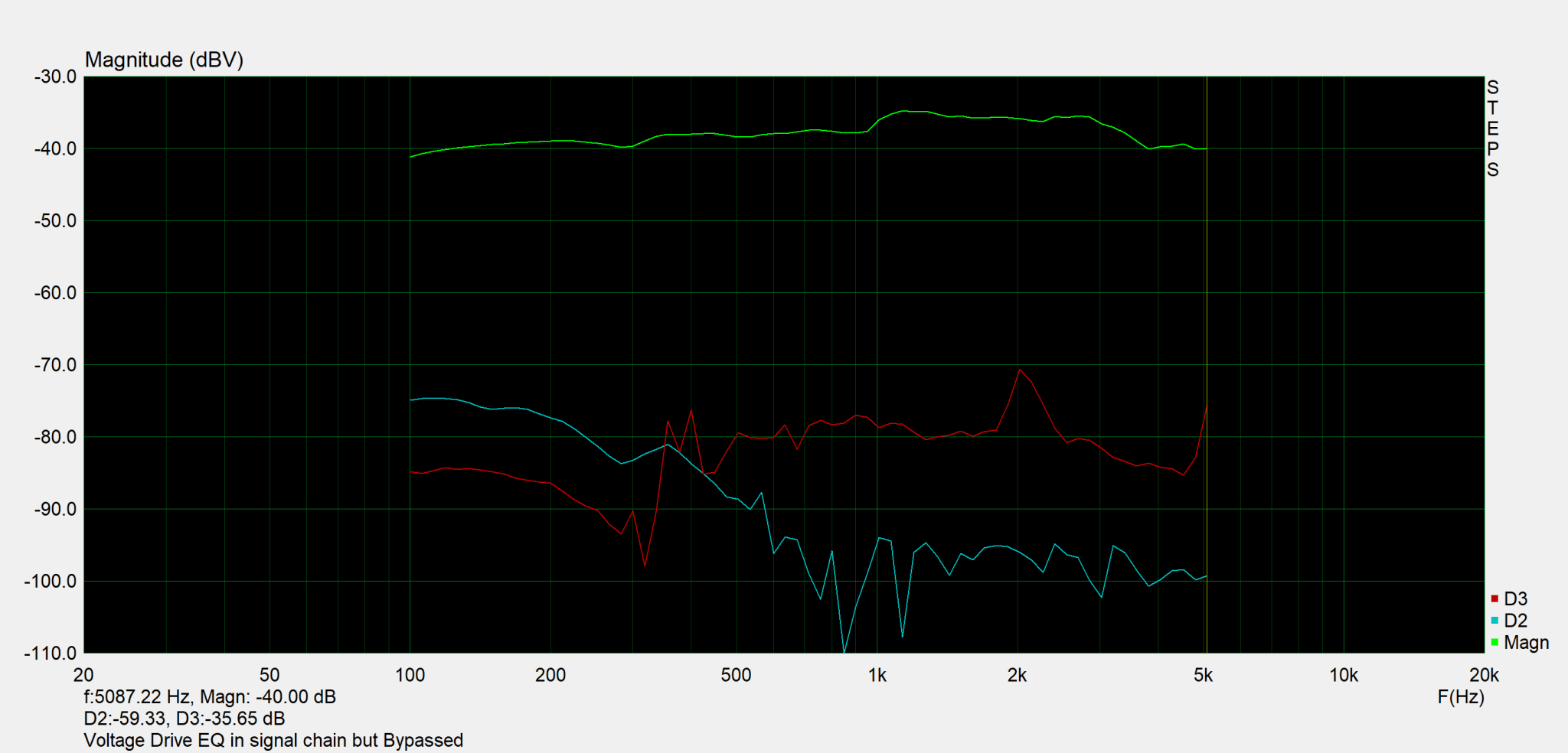
Task: Click the D3 legend label
Action: (1515, 598)
